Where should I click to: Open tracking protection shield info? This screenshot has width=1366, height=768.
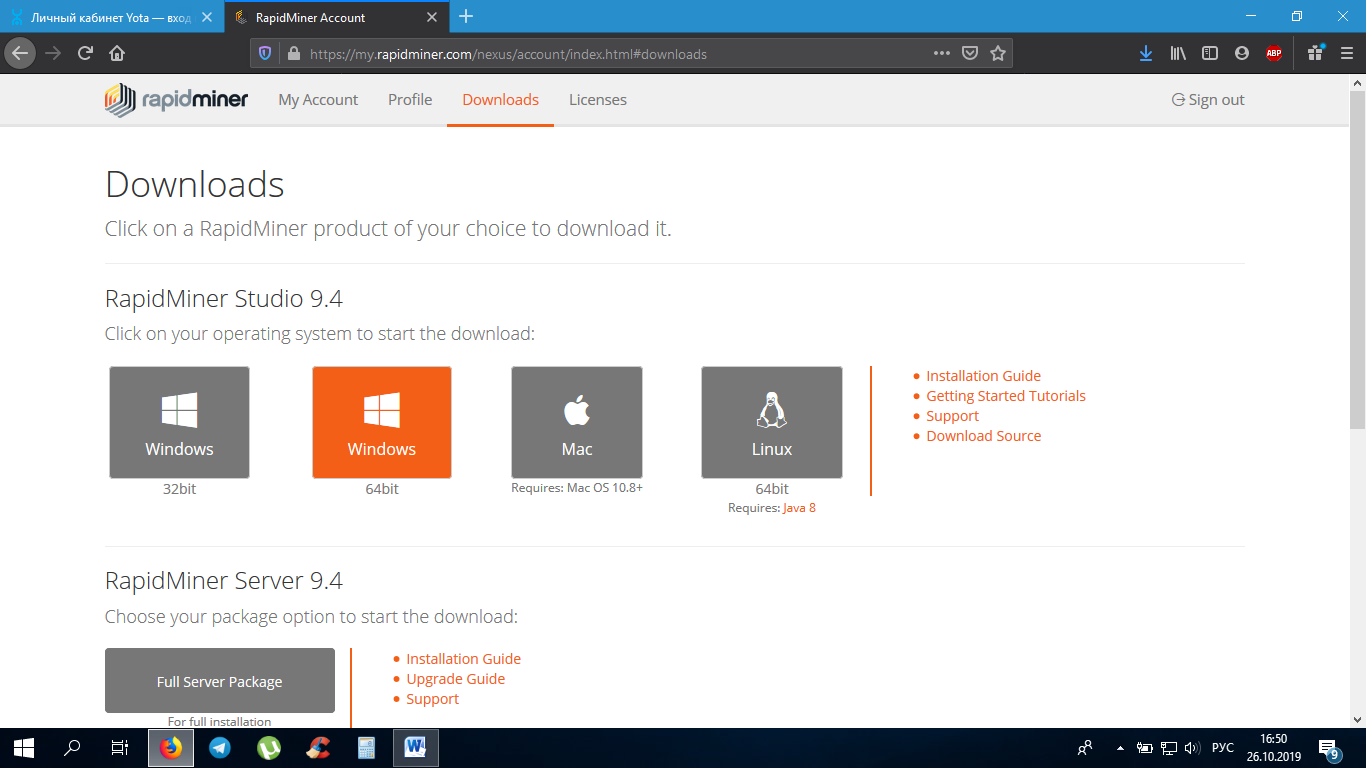(265, 54)
